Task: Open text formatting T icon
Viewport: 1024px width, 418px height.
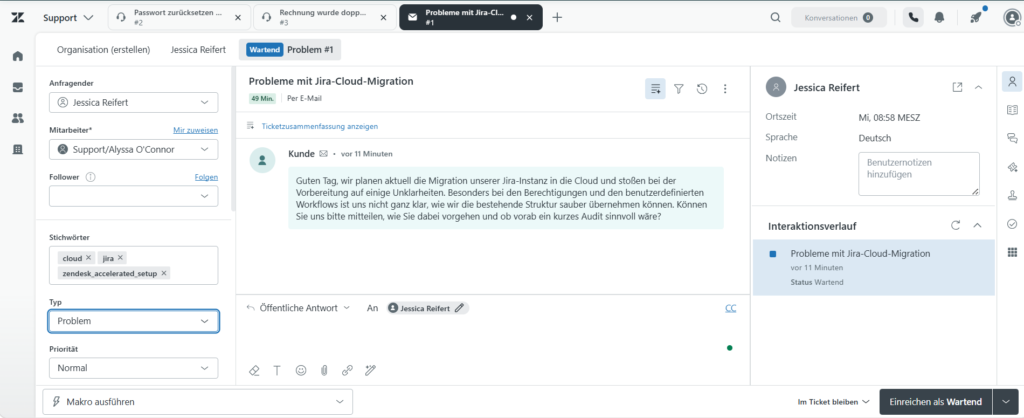Action: (277, 370)
